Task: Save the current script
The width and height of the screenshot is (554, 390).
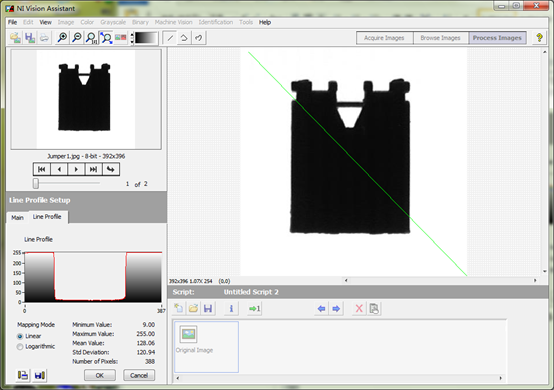Action: point(208,308)
